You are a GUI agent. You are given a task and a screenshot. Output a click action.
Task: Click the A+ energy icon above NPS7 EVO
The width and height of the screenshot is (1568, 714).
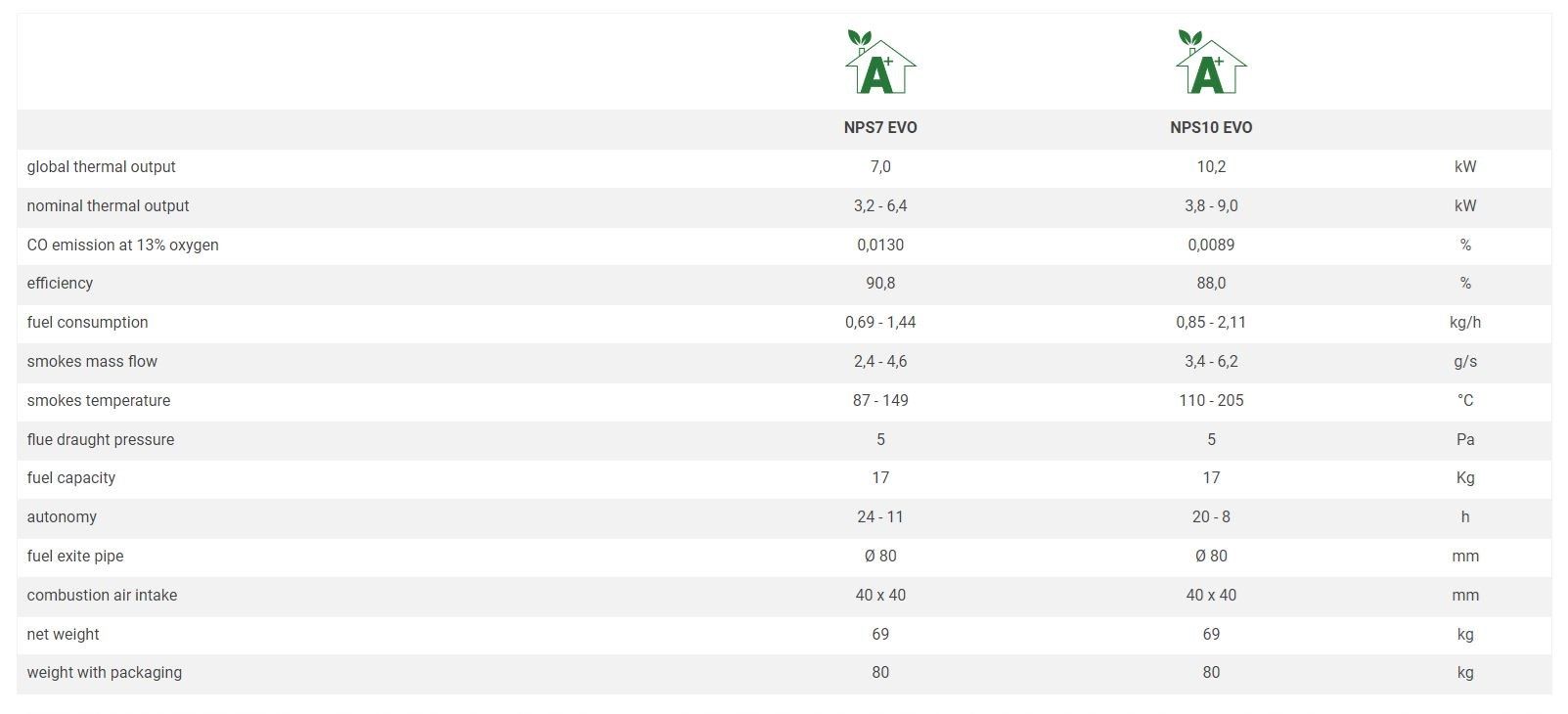tap(880, 63)
